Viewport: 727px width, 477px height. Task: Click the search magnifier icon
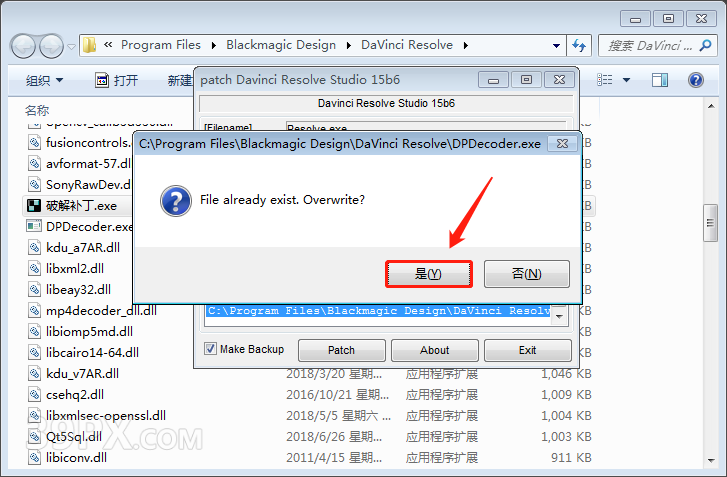(706, 45)
